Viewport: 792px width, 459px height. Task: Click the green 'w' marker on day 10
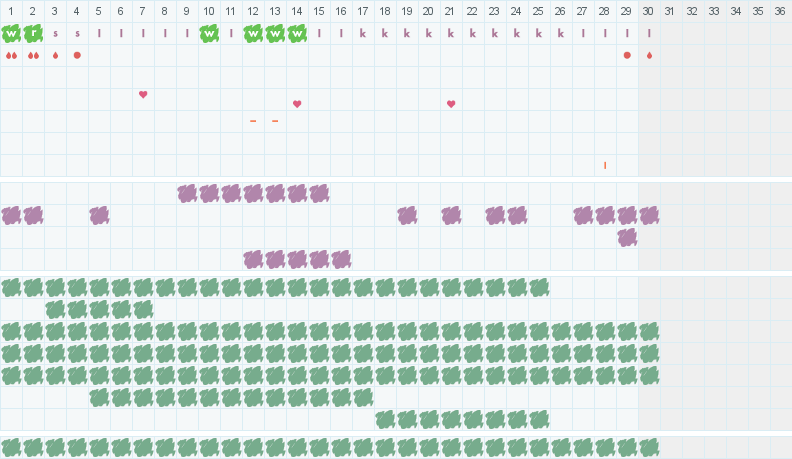[209, 33]
